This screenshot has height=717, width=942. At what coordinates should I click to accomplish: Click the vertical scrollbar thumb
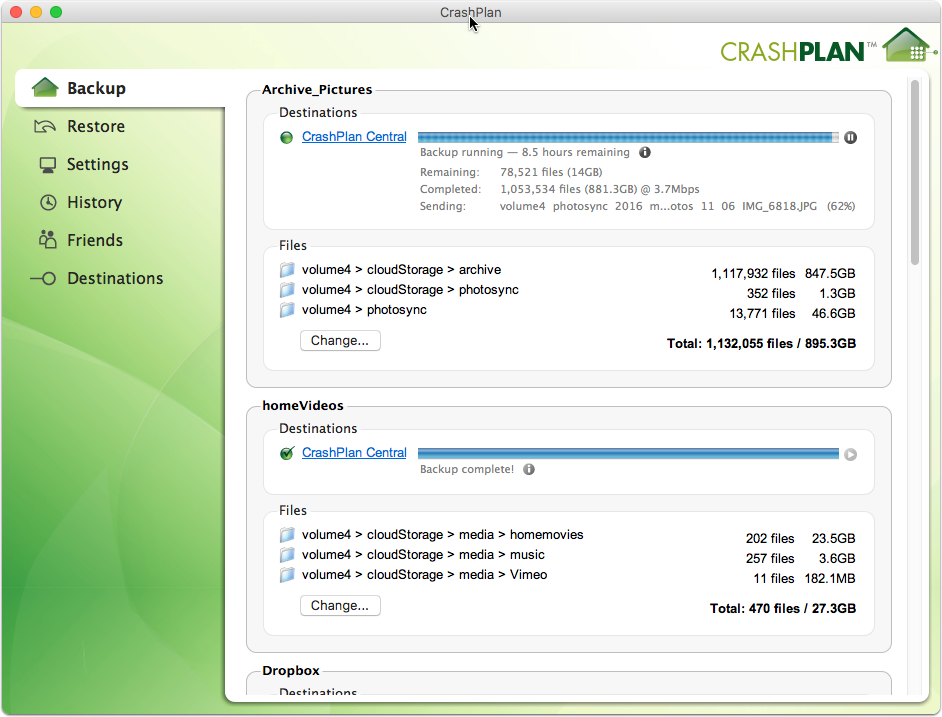[x=914, y=172]
